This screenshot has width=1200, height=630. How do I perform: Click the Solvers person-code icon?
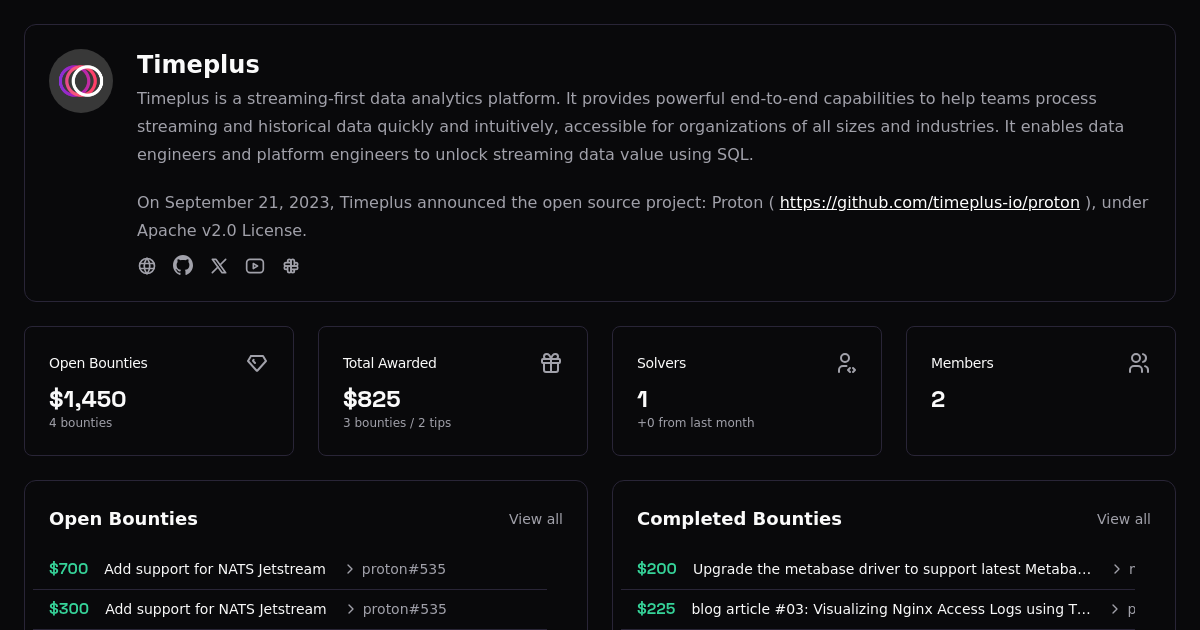coord(845,363)
